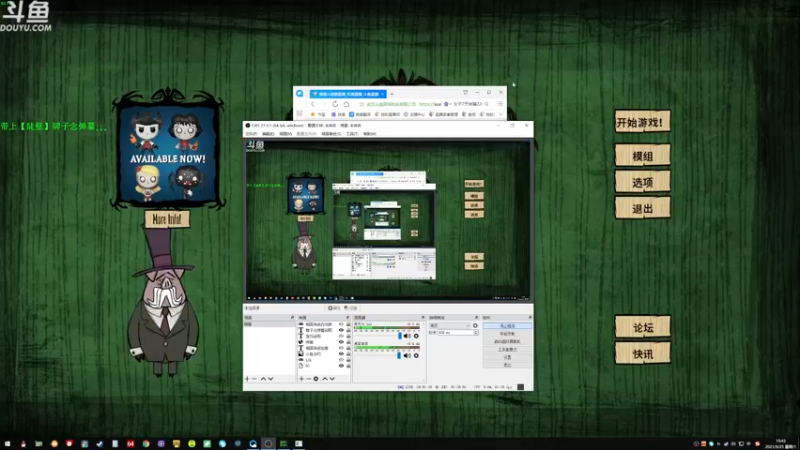Expand the browser bookmarks bar overflow chevron
The image size is (800, 450).
[501, 114]
